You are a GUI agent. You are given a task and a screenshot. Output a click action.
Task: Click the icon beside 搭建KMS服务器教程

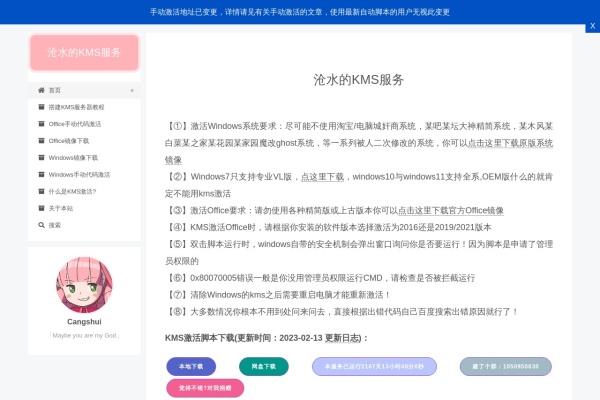[40, 107]
